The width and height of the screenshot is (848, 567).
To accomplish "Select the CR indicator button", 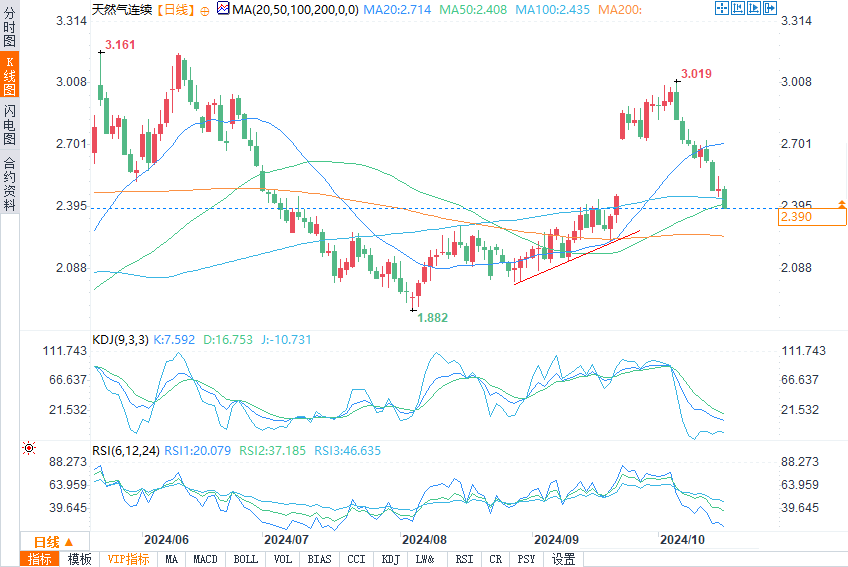I will (495, 559).
